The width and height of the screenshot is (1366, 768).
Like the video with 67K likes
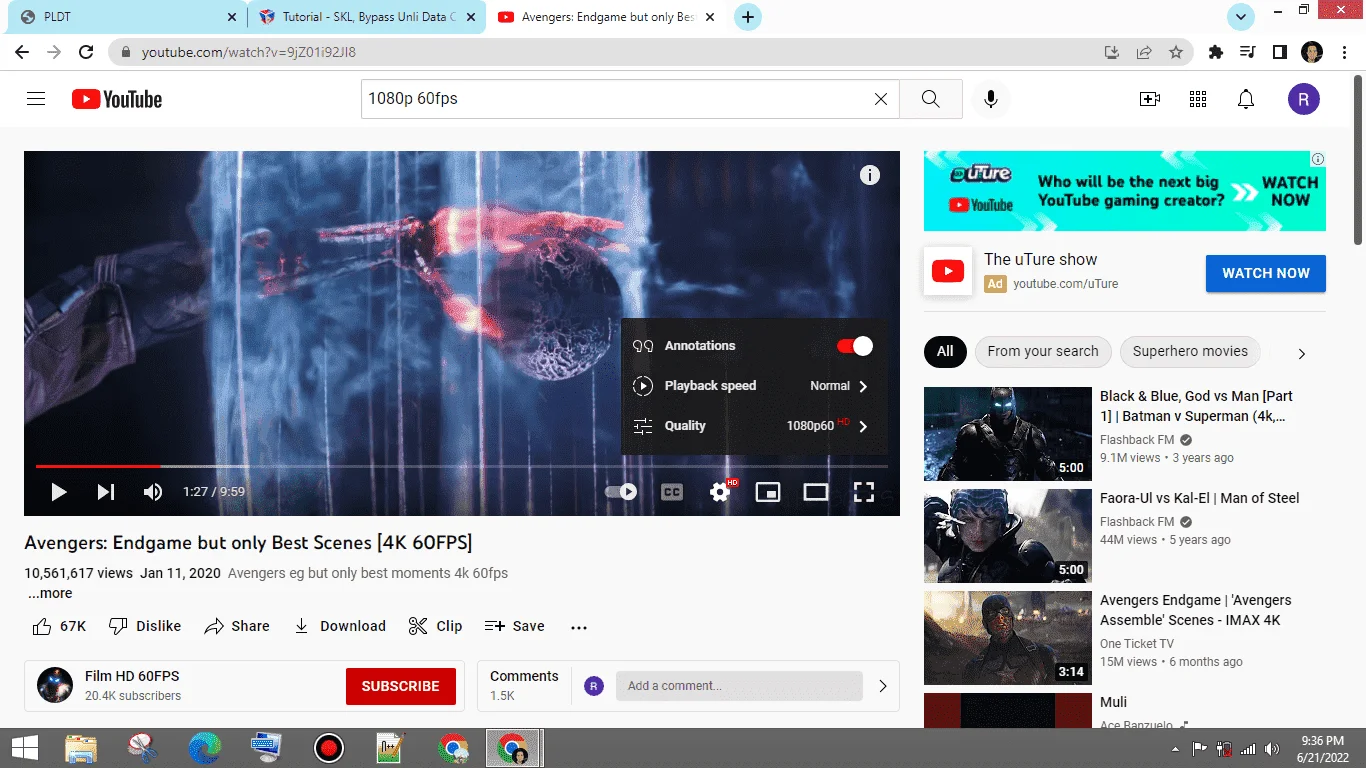pos(59,626)
